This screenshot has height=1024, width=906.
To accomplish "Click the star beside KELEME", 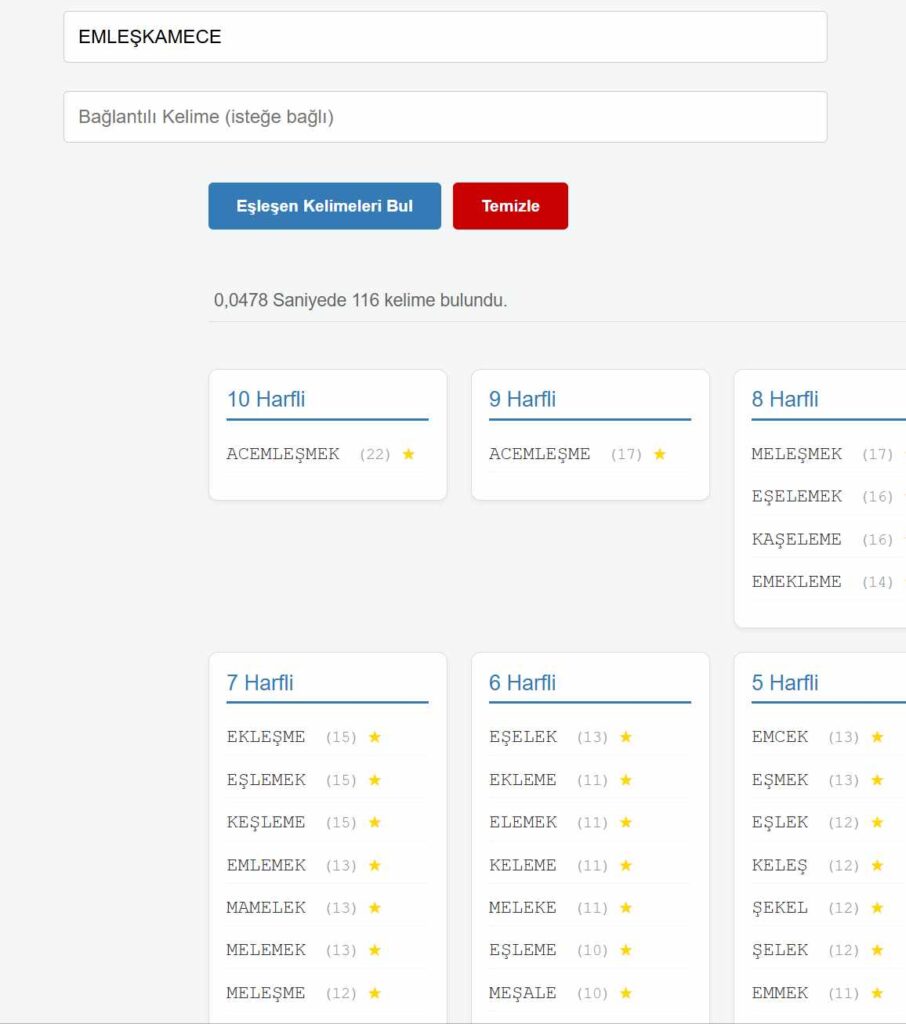I will [x=626, y=865].
